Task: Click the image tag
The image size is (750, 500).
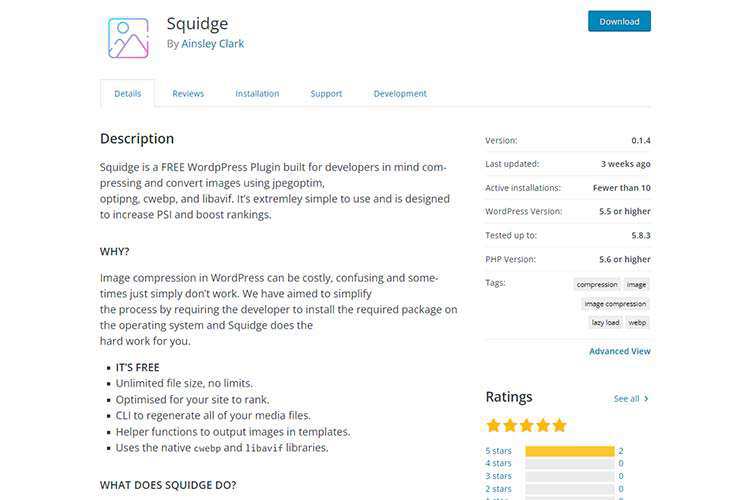Action: point(637,284)
